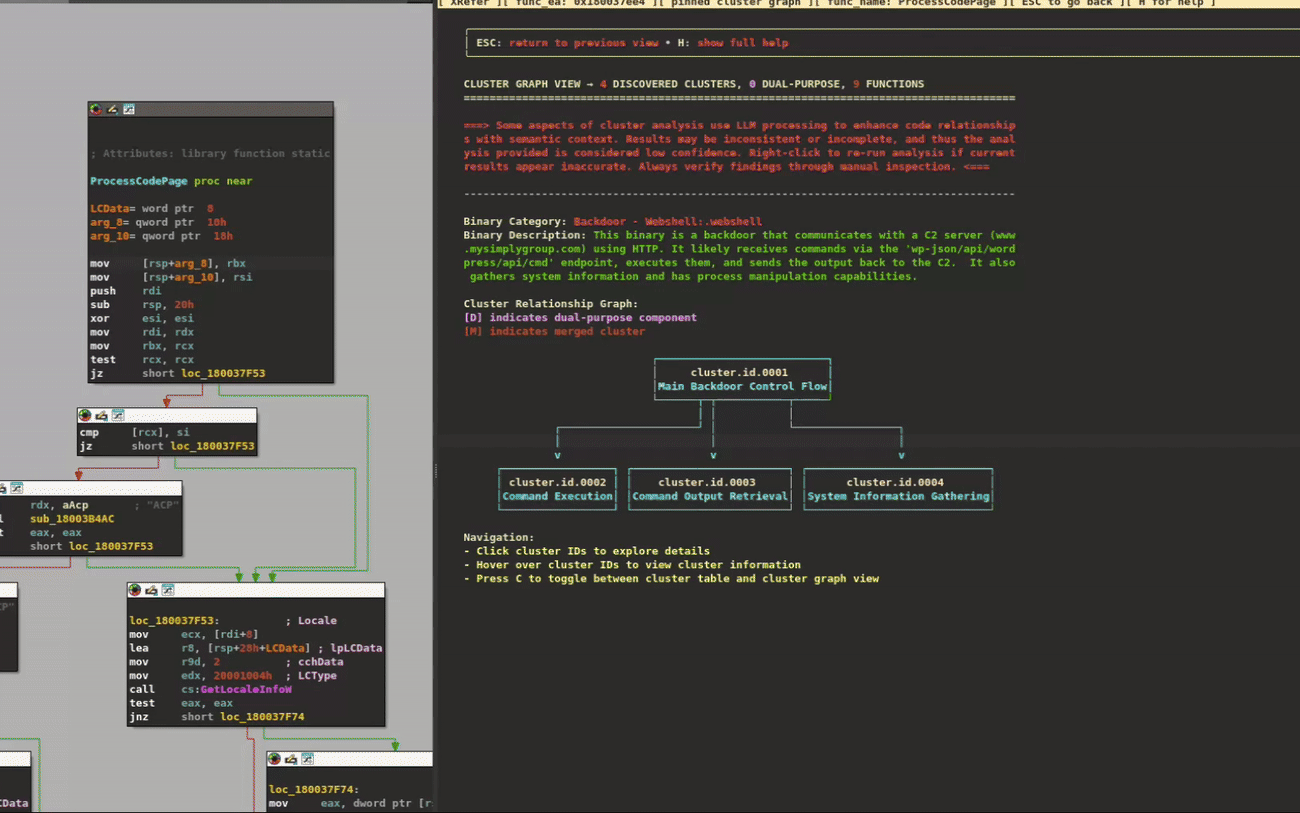Click the 'Binary Category:' label
The image size is (1300, 813).
click(515, 221)
